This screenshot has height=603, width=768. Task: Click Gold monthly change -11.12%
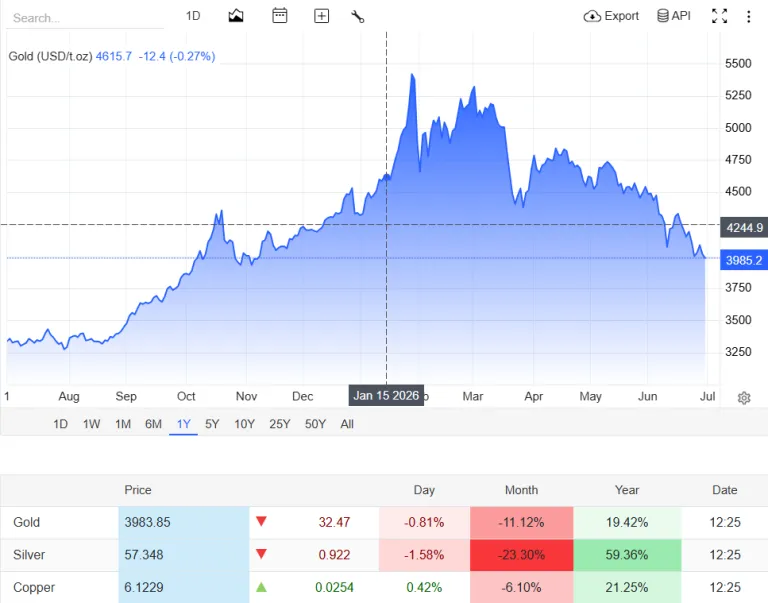tap(521, 522)
